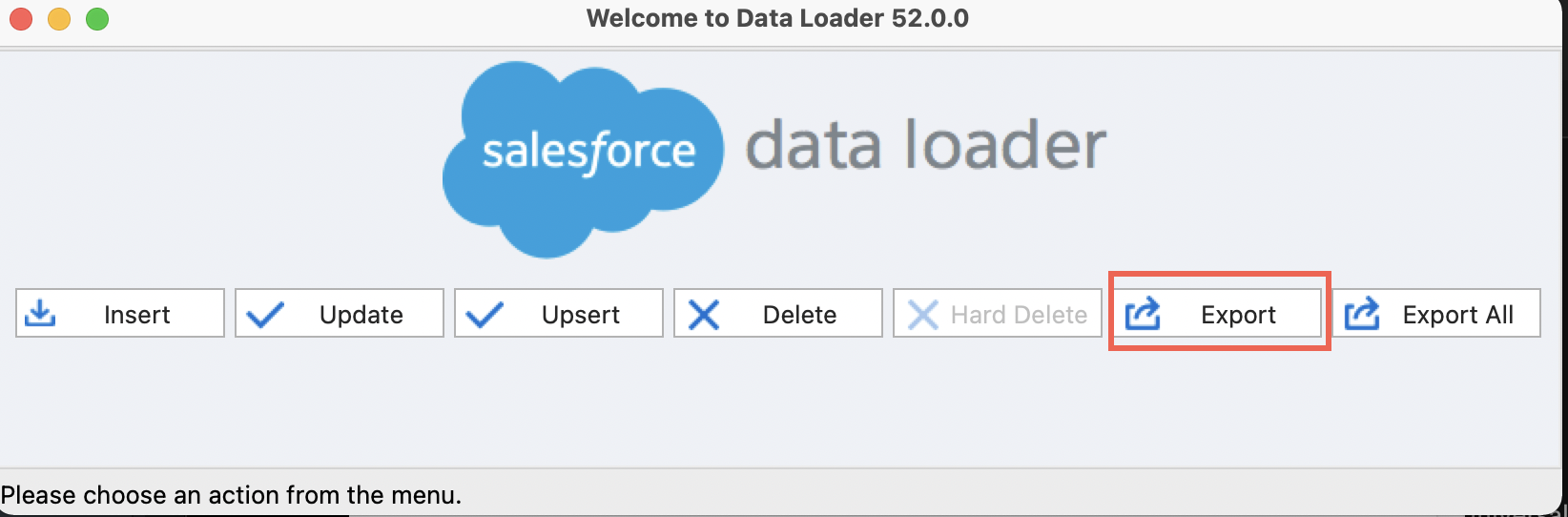Image resolution: width=1568 pixels, height=517 pixels.
Task: Click the "Please choose an action" status message
Action: (x=231, y=495)
